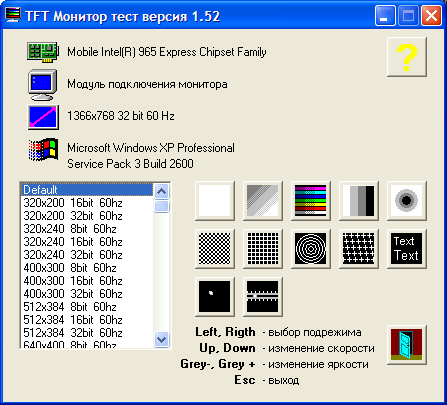Choose 320x200 16bit 60hz mode
447x405 pixels.
tap(87, 203)
